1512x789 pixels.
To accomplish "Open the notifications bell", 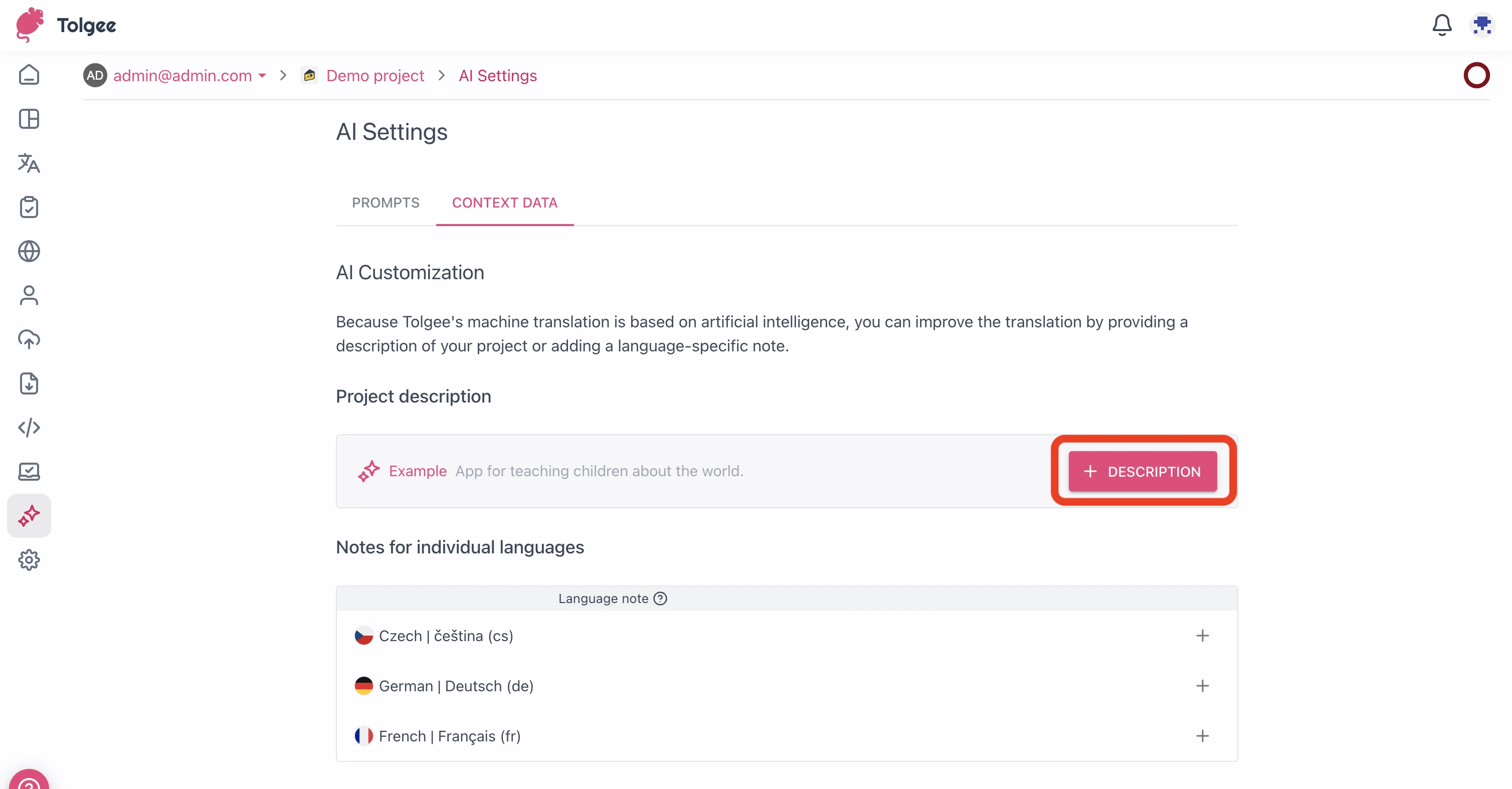I will (x=1442, y=25).
